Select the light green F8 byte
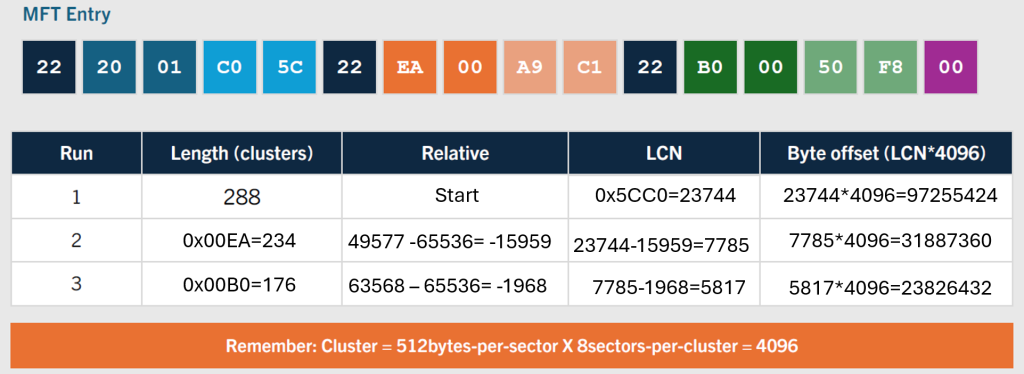 pyautogui.click(x=890, y=67)
